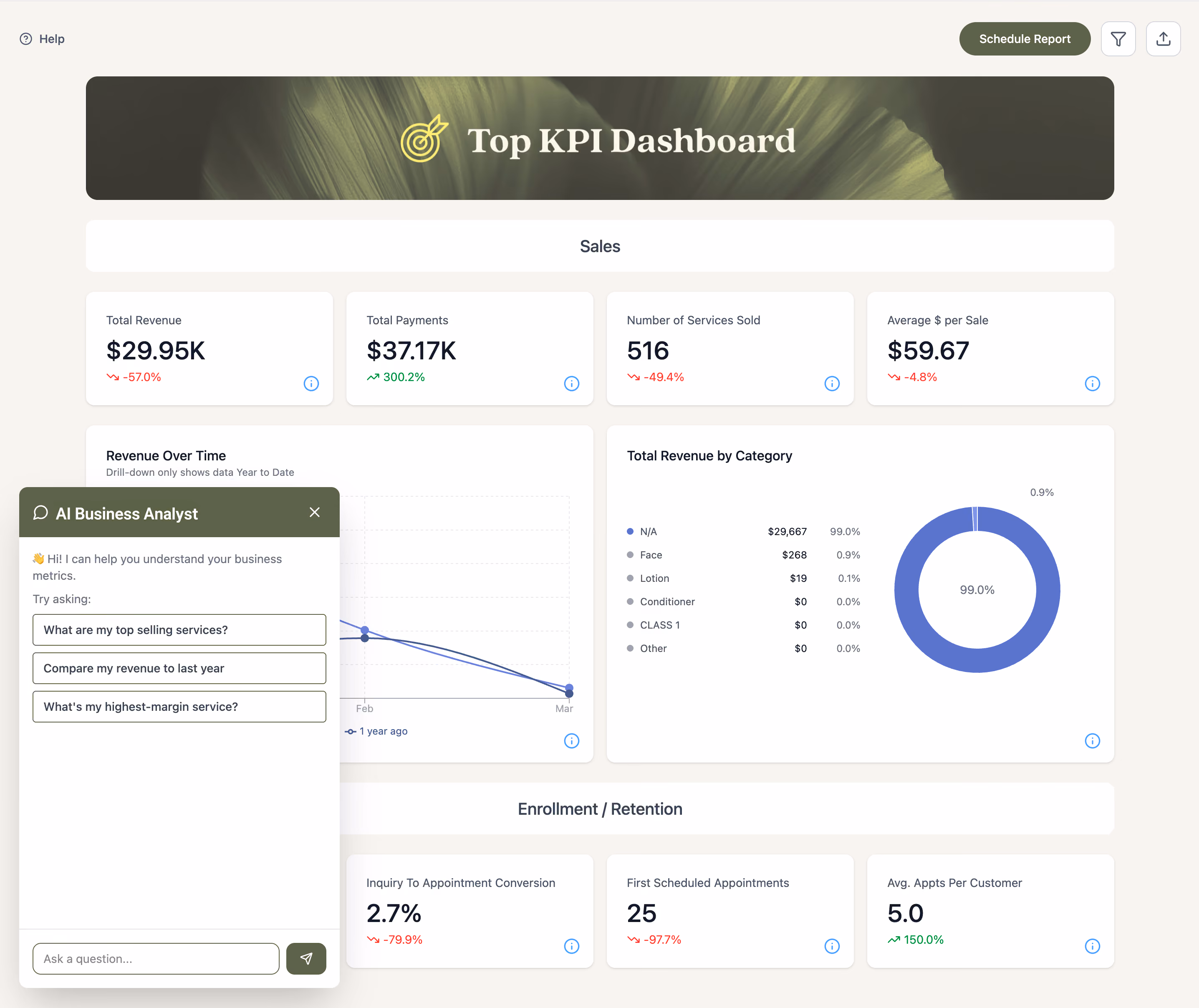1199x1008 pixels.
Task: Click the 2.7% inquiry conversion value
Action: [x=394, y=913]
